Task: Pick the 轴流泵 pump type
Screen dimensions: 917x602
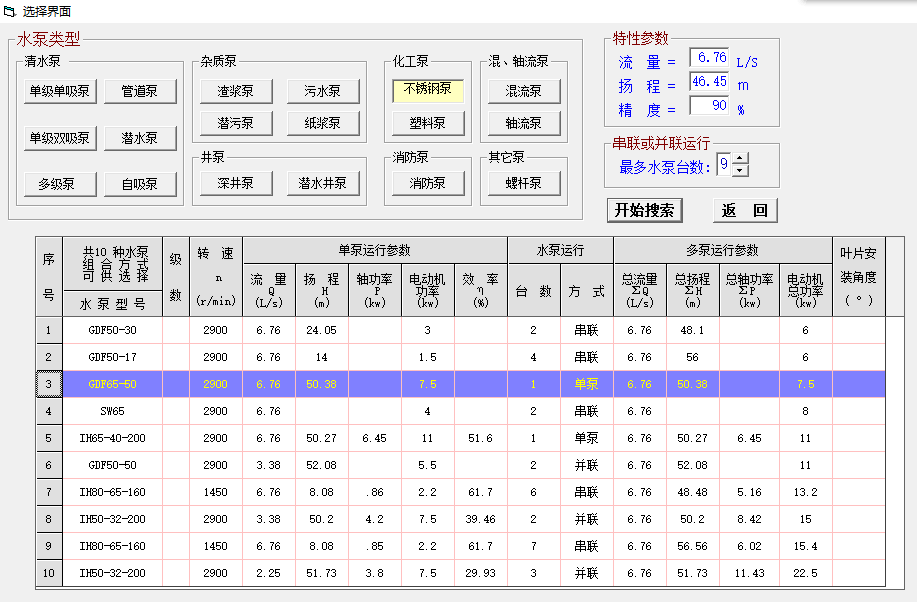Action: 524,123
